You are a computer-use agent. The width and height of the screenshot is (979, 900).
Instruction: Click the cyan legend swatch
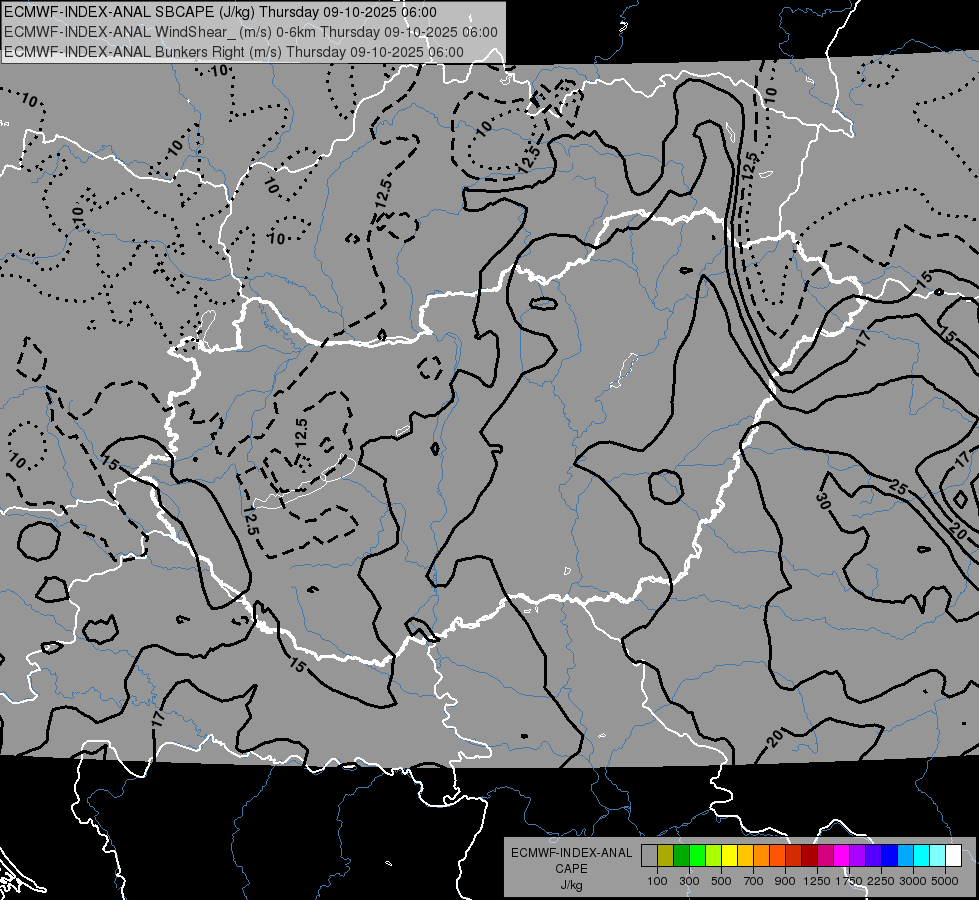(922, 856)
